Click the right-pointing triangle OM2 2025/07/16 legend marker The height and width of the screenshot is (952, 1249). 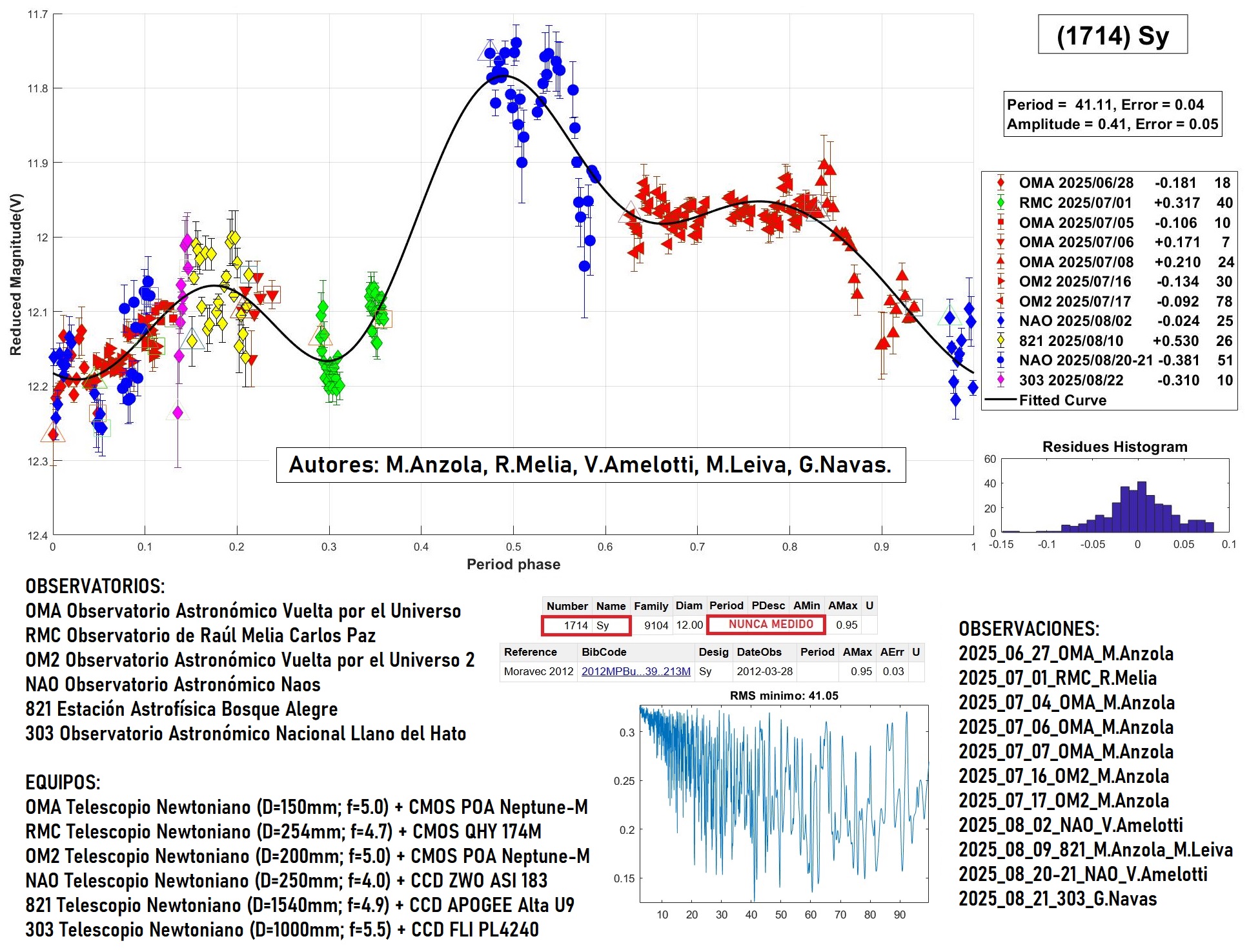pos(1000,281)
